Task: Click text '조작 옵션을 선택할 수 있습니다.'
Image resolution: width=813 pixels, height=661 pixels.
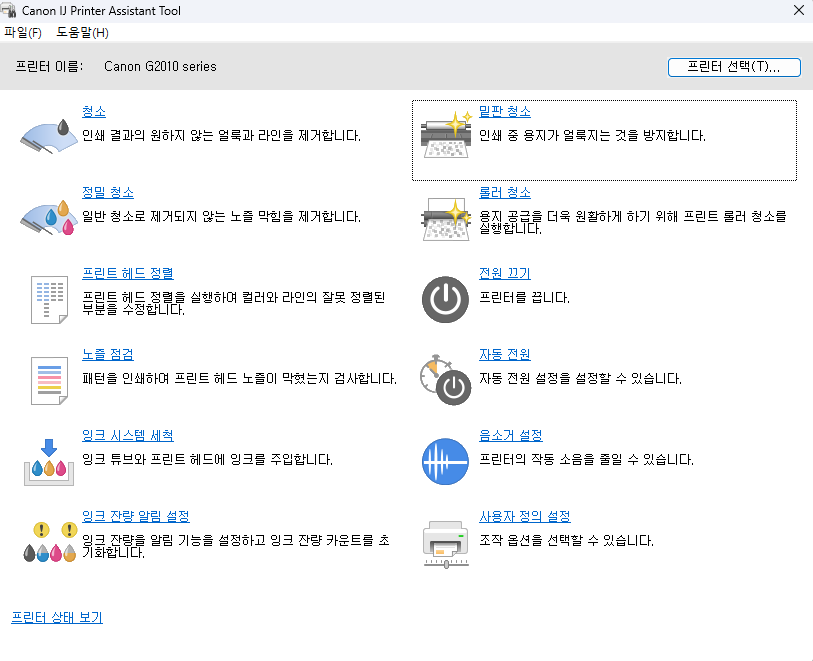Action: 566,540
